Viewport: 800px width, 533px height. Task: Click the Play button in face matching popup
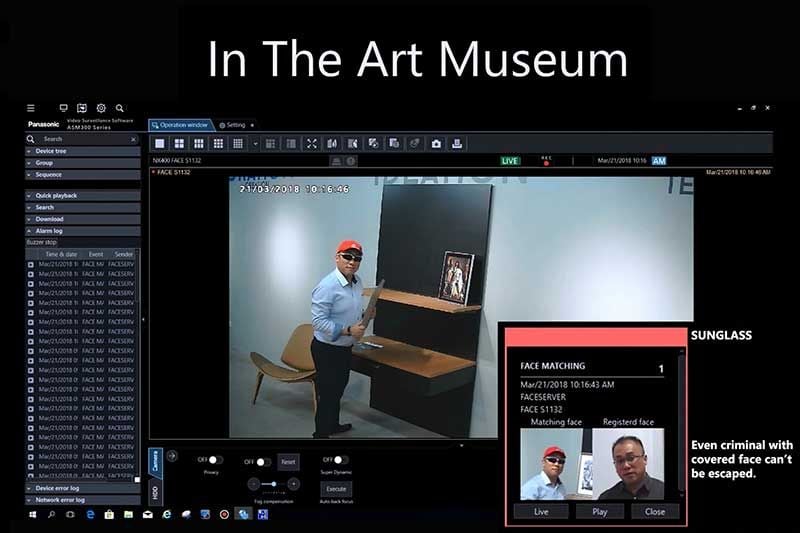click(x=599, y=512)
